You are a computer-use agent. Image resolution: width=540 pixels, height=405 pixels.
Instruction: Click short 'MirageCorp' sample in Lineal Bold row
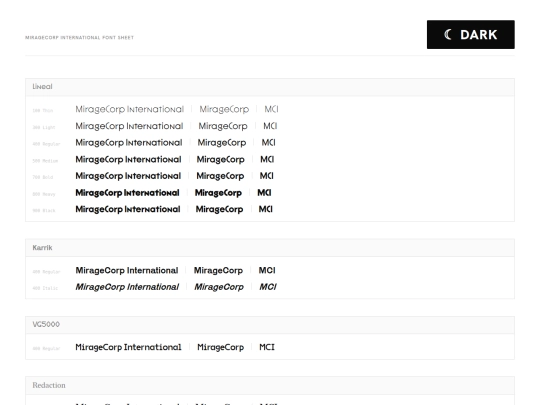[220, 176]
